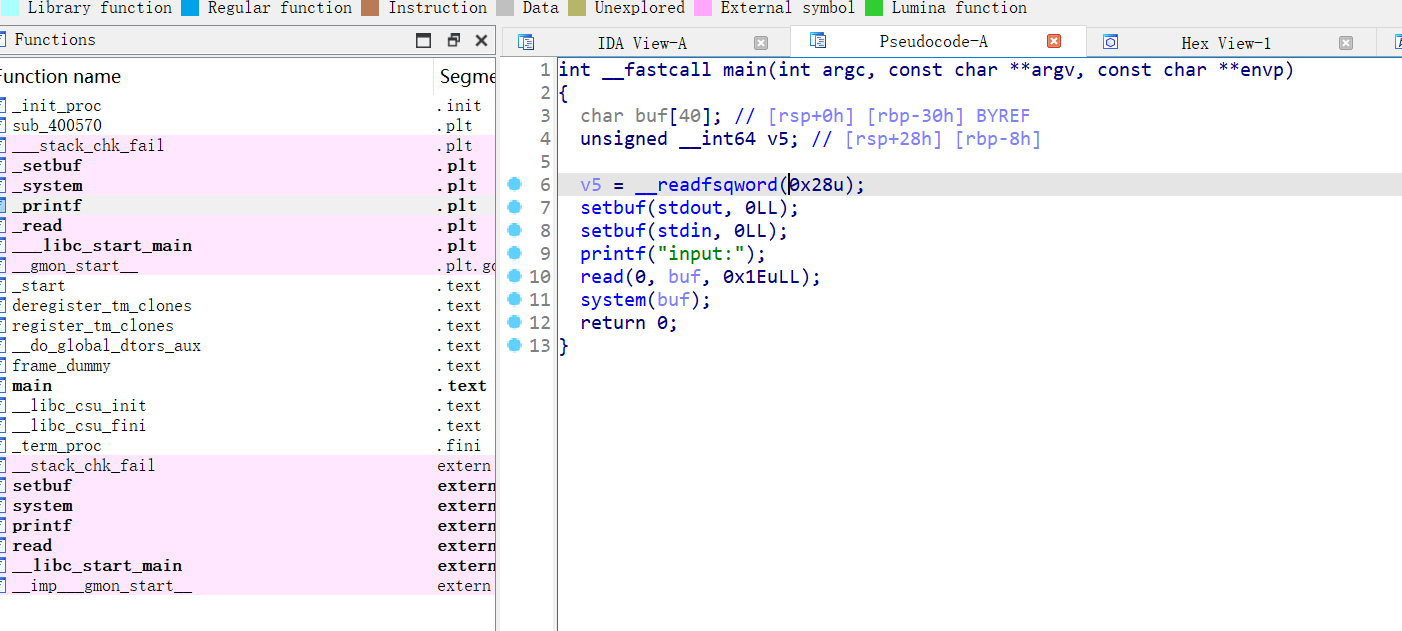Screen dimensions: 1402x631
Task: Close the Hex View-1 tab
Action: [x=1346, y=43]
